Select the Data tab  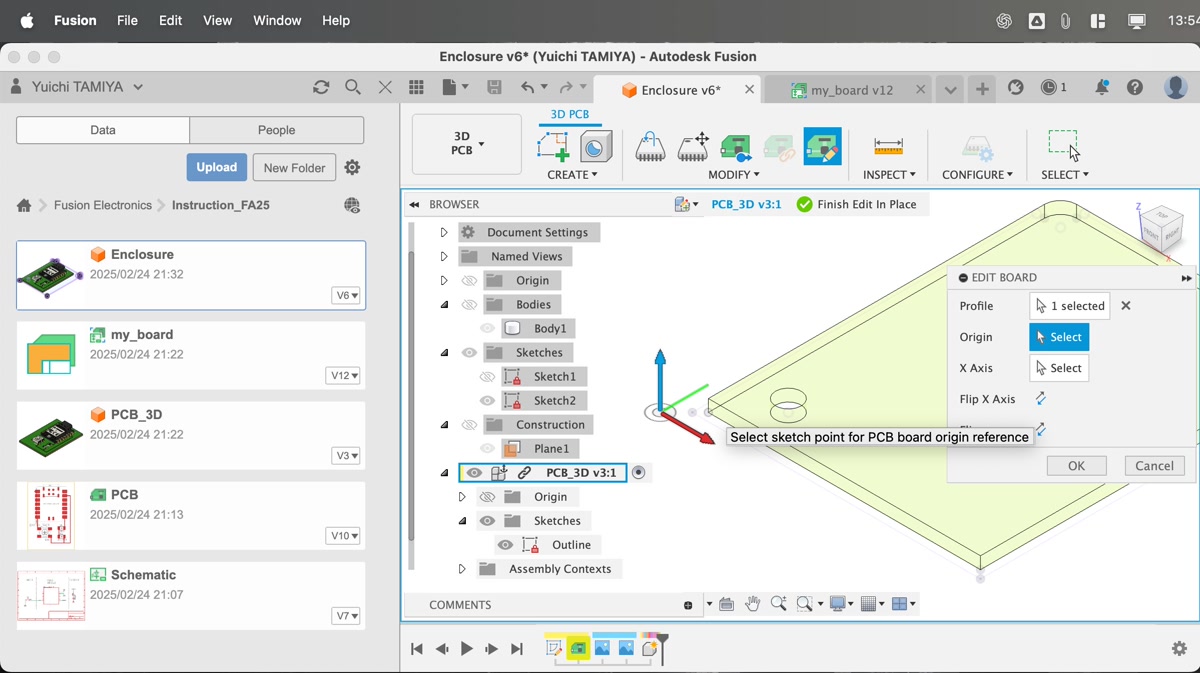[103, 130]
